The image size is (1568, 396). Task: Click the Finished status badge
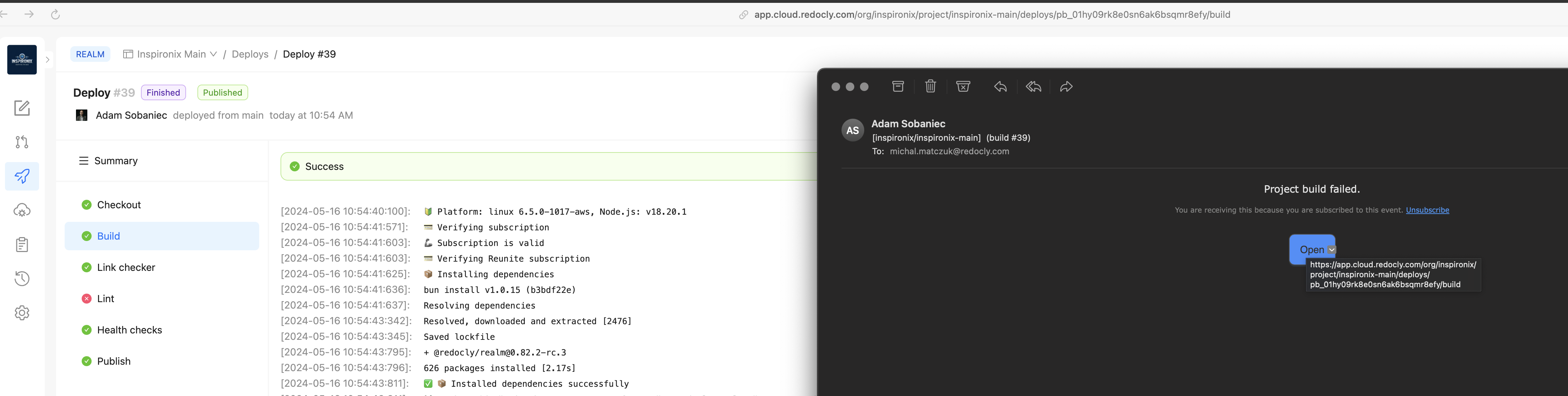(163, 93)
